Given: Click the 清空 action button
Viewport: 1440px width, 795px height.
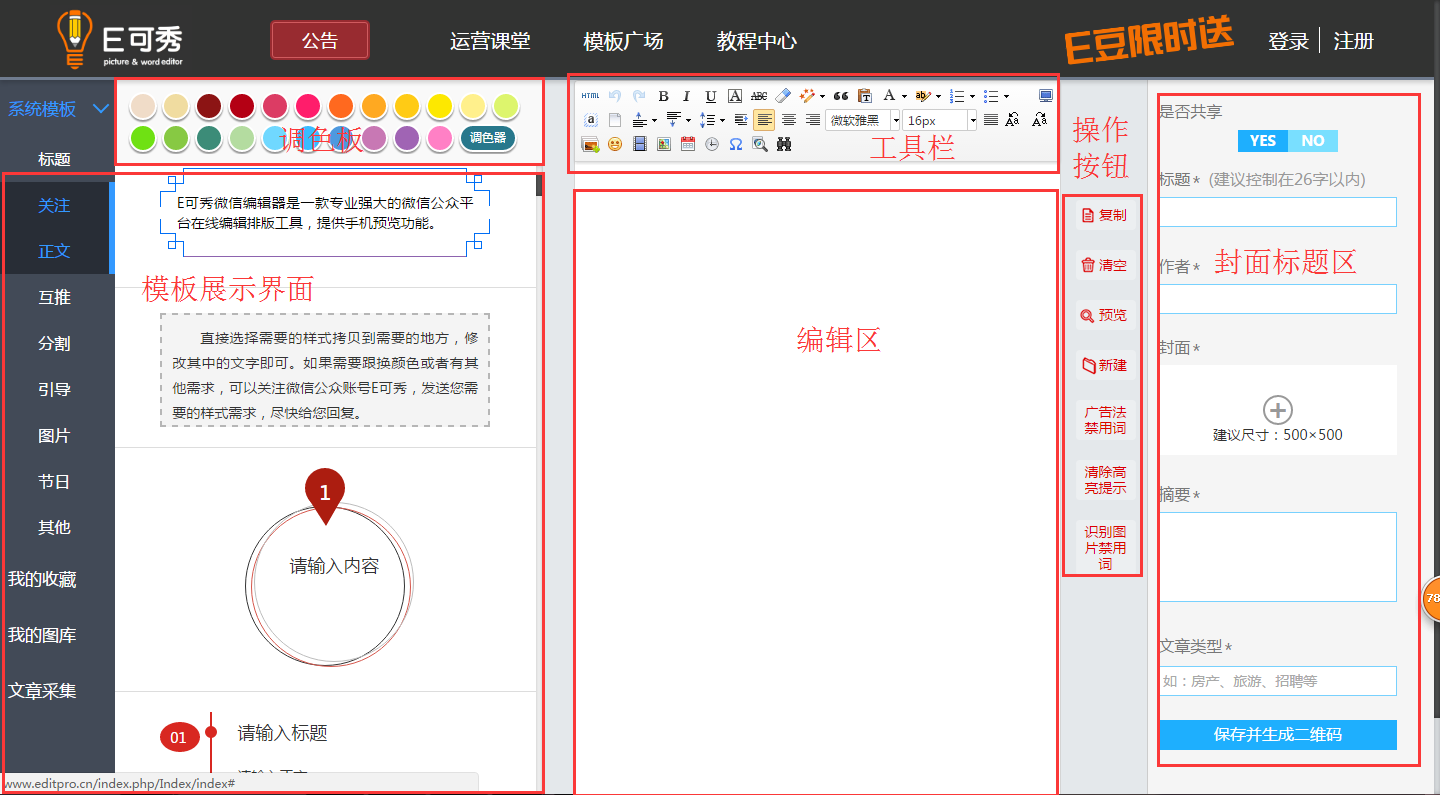Looking at the screenshot, I should click(x=1104, y=265).
